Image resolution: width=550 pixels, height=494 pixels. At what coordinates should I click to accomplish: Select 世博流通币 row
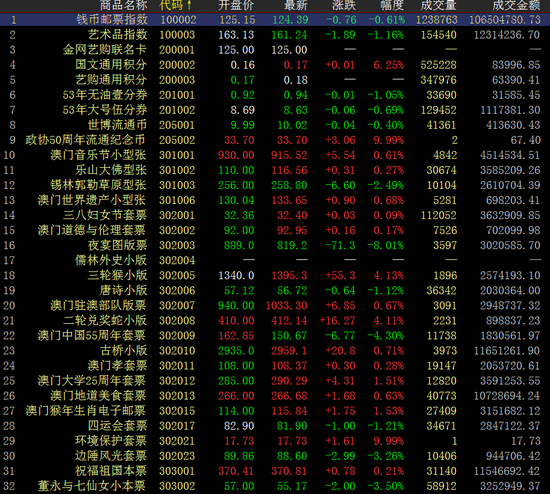click(x=275, y=125)
